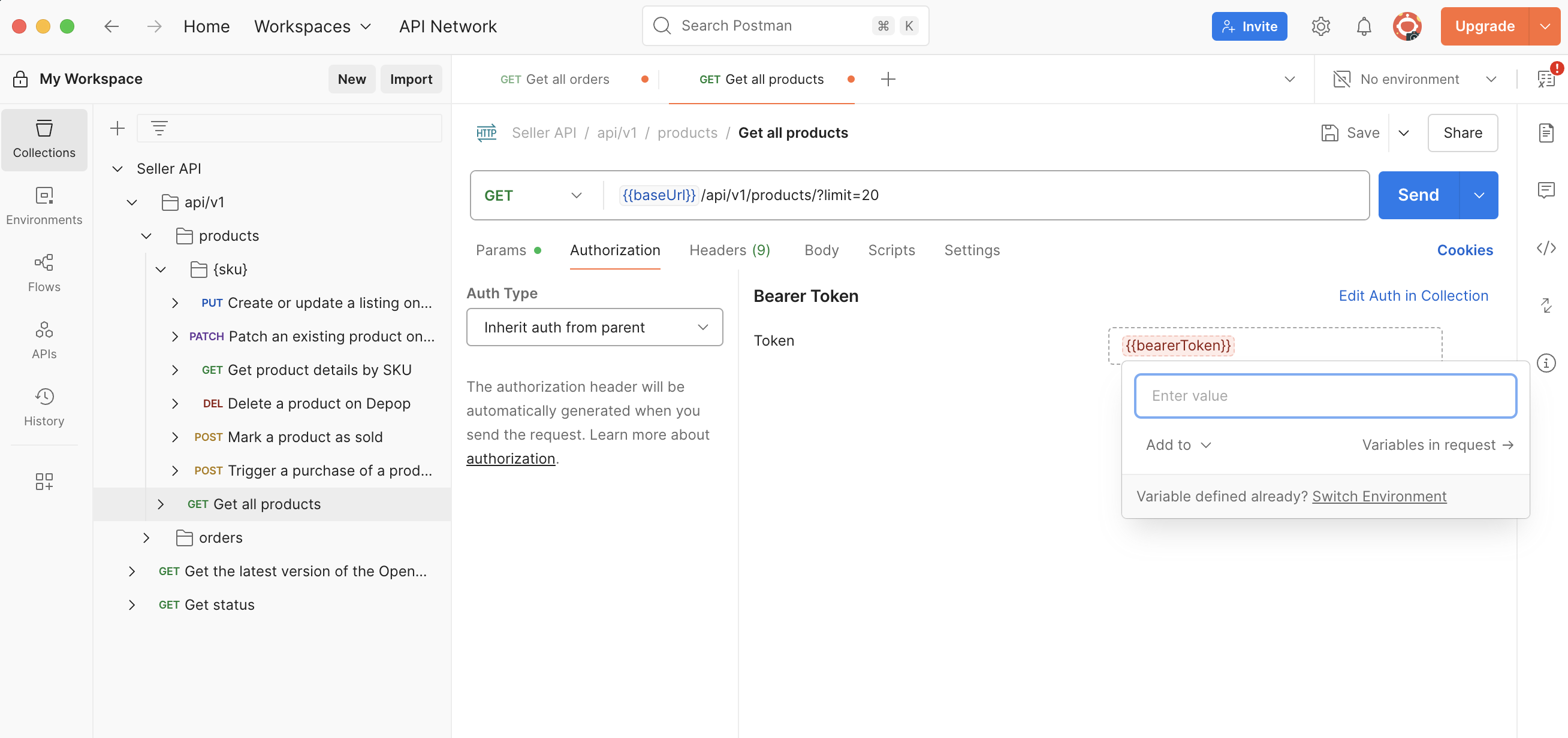This screenshot has height=738, width=1568.
Task: Focus the Enter value input field
Action: click(1325, 396)
